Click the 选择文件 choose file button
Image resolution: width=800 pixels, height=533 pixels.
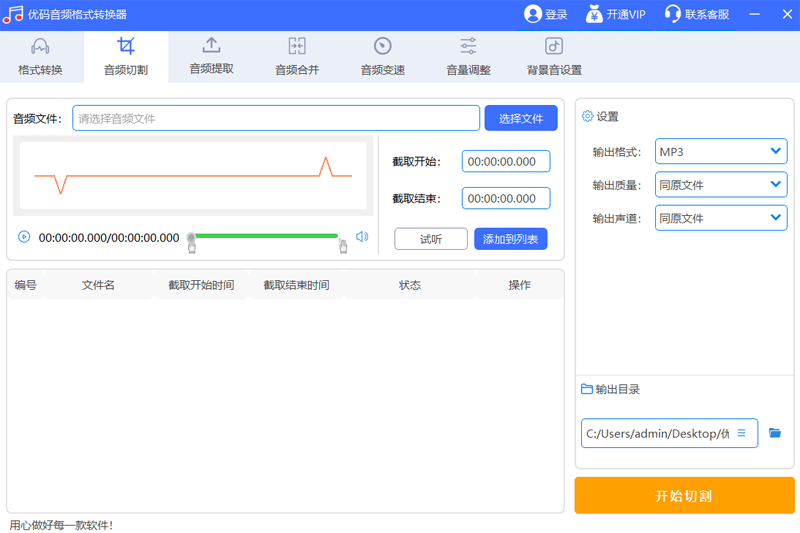click(x=521, y=118)
